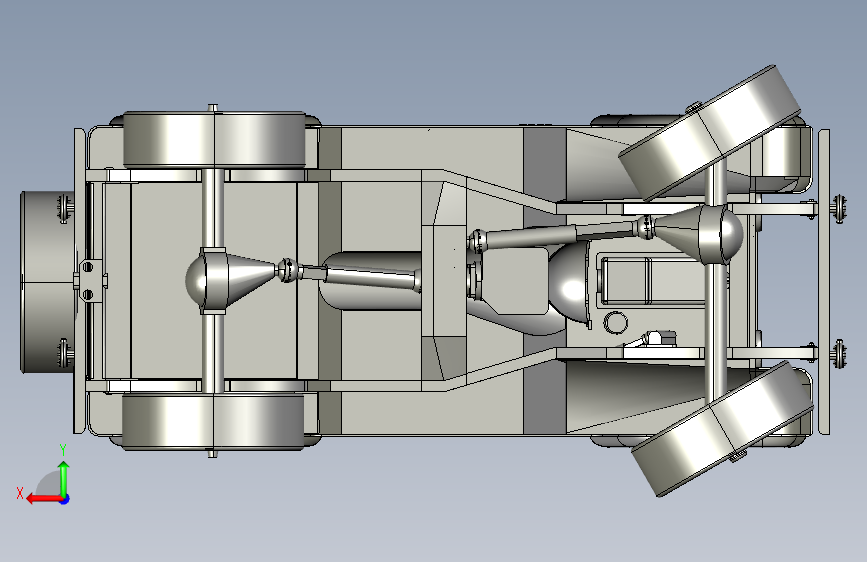
Task: Click the blue Z axis dot on triad
Action: (65, 499)
